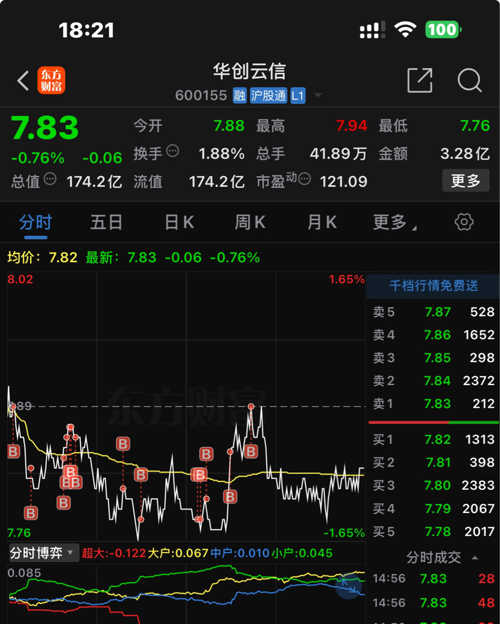500x624 pixels.
Task: Tap the intraday price line chart
Action: click(x=186, y=406)
